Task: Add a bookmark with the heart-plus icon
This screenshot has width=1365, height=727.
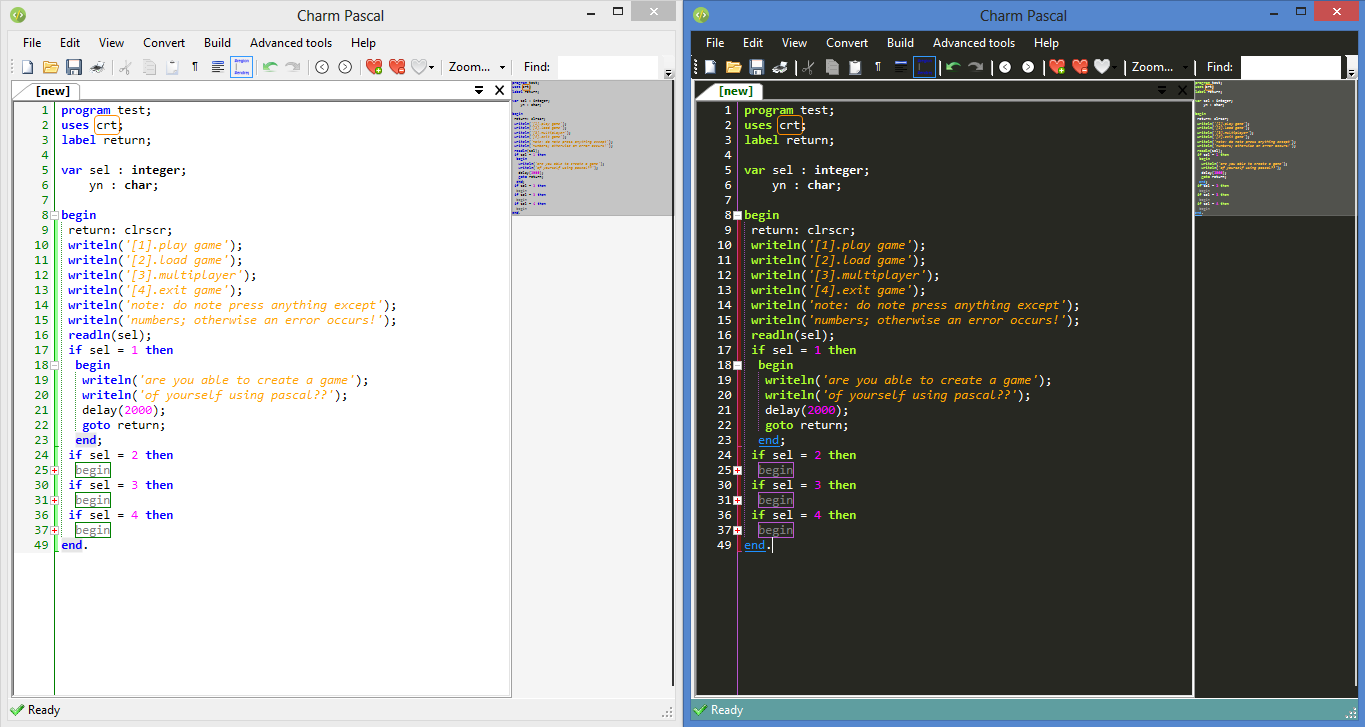Action: point(375,66)
